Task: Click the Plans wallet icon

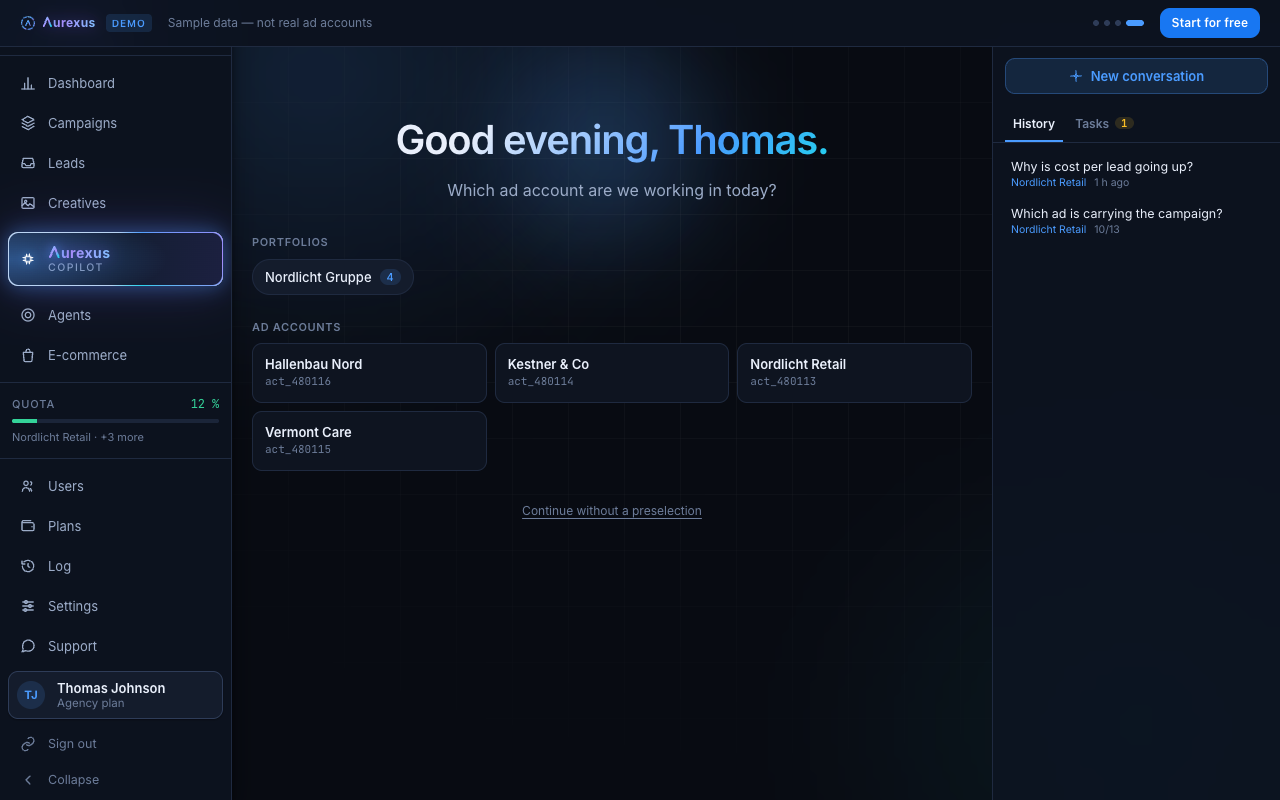Action: (x=28, y=526)
